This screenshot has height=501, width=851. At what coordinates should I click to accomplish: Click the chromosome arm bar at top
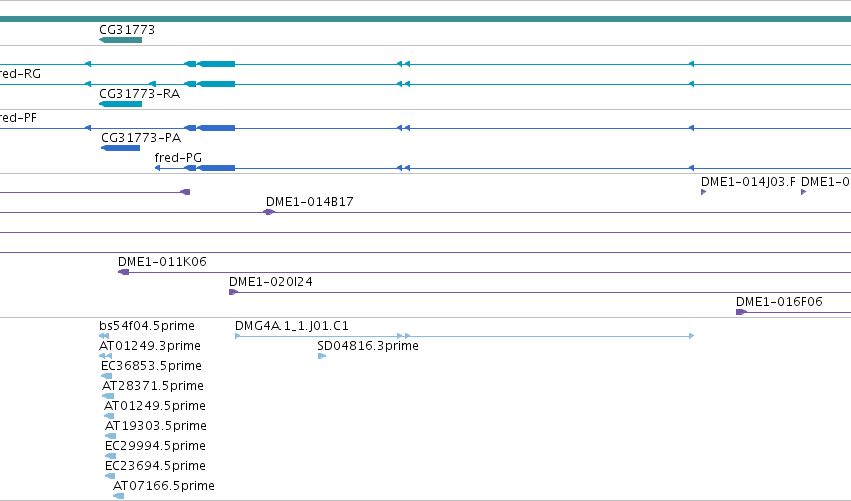(x=426, y=19)
